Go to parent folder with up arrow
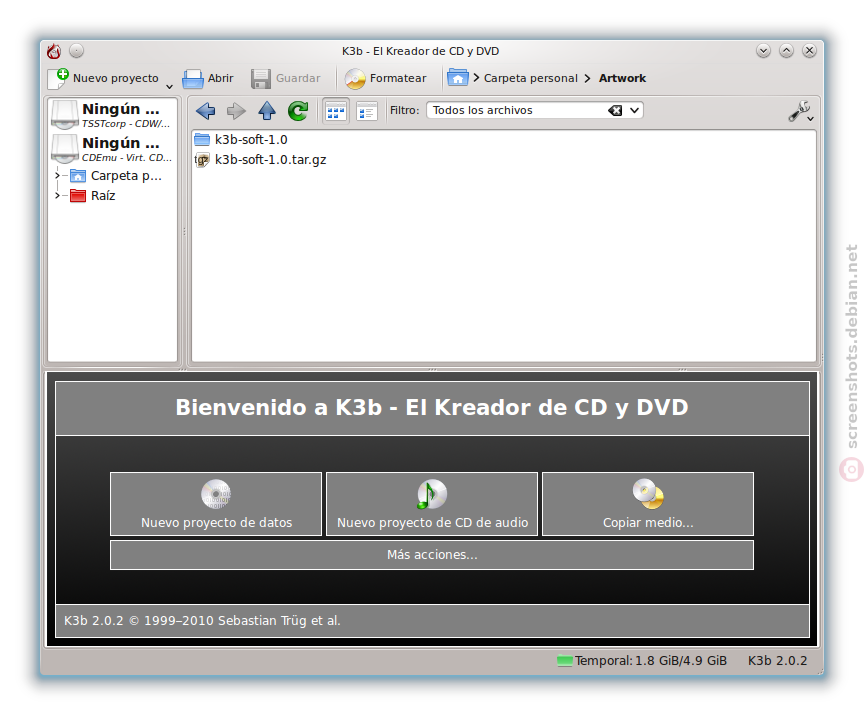This screenshot has width=864, height=715. pos(267,111)
